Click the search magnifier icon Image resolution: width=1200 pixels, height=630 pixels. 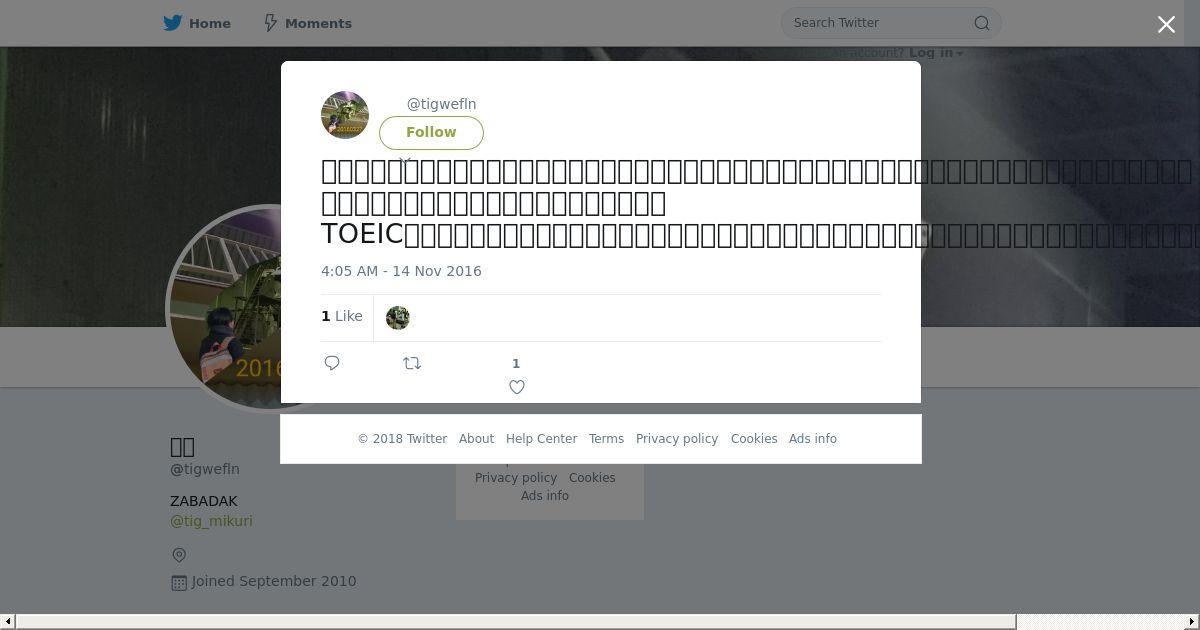click(982, 23)
